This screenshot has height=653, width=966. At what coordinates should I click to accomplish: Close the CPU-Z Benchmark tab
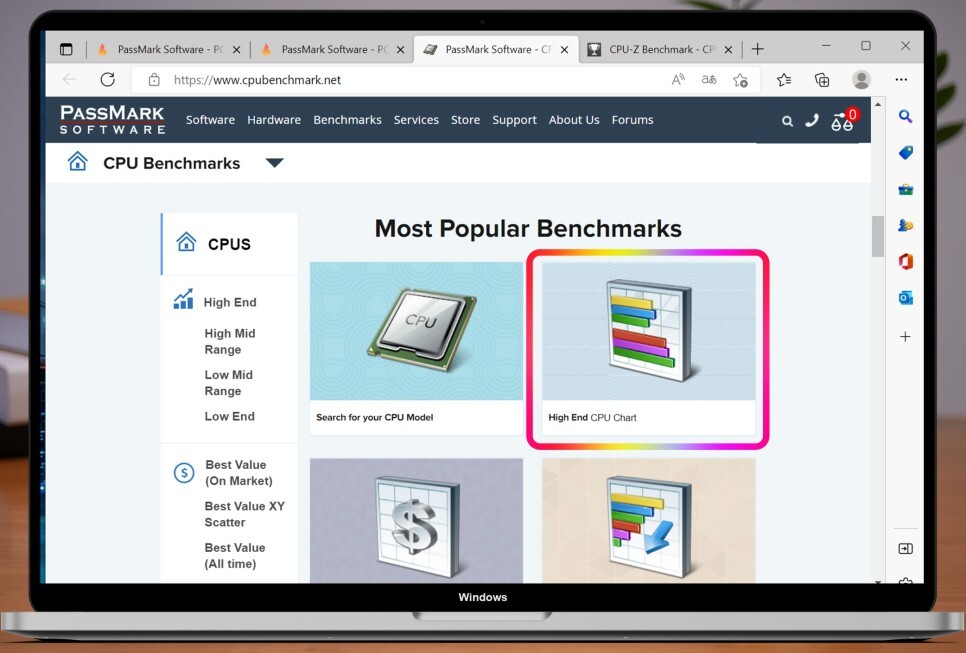click(728, 50)
